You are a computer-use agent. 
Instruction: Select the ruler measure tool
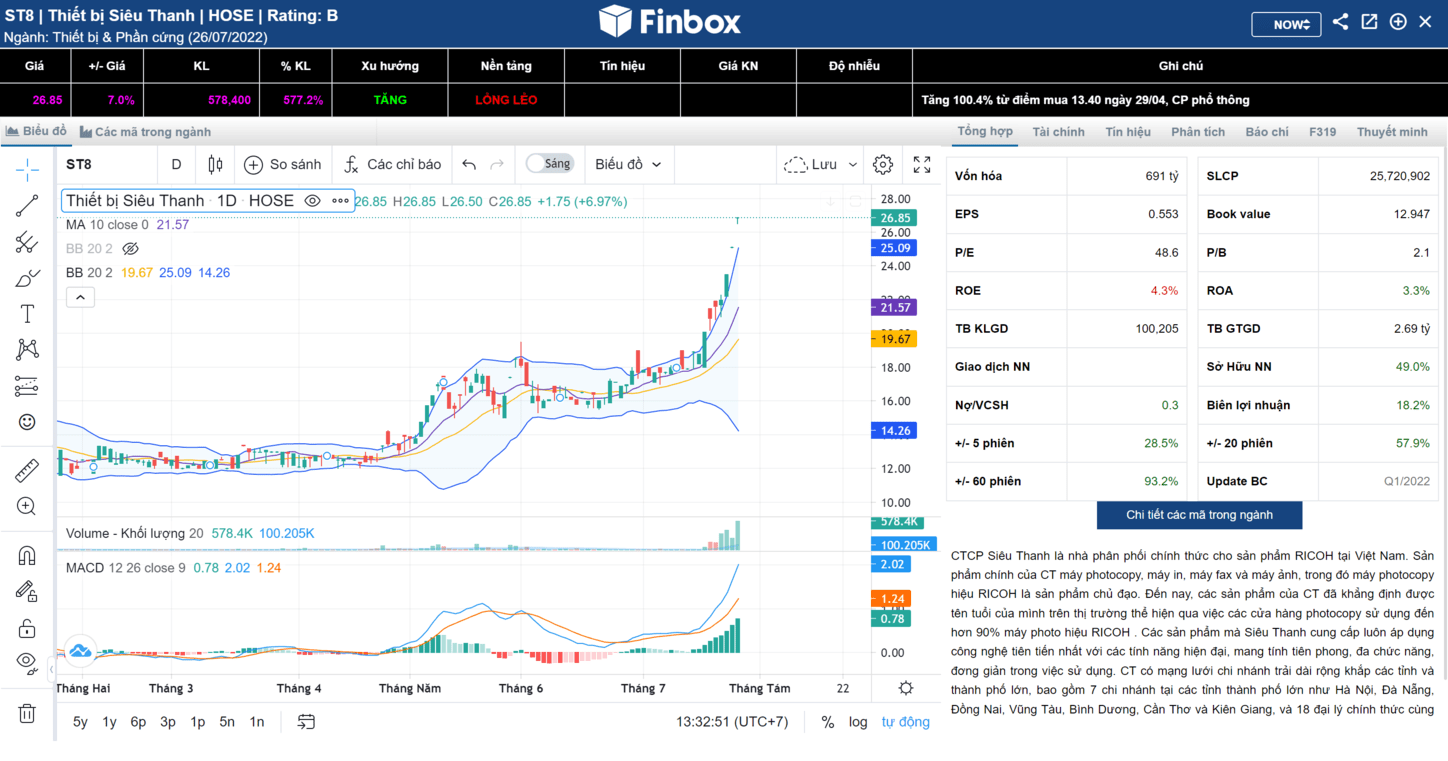tap(27, 470)
